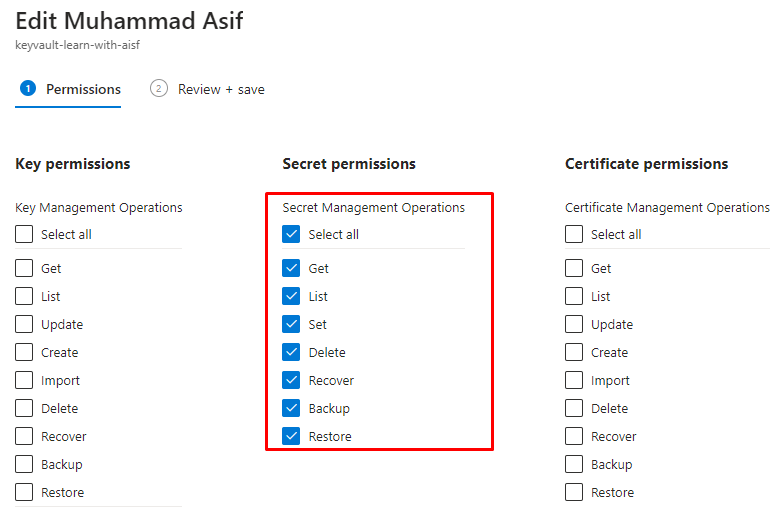Click the step 2 circle icon
Screen dimensions: 784x509
coord(158,88)
